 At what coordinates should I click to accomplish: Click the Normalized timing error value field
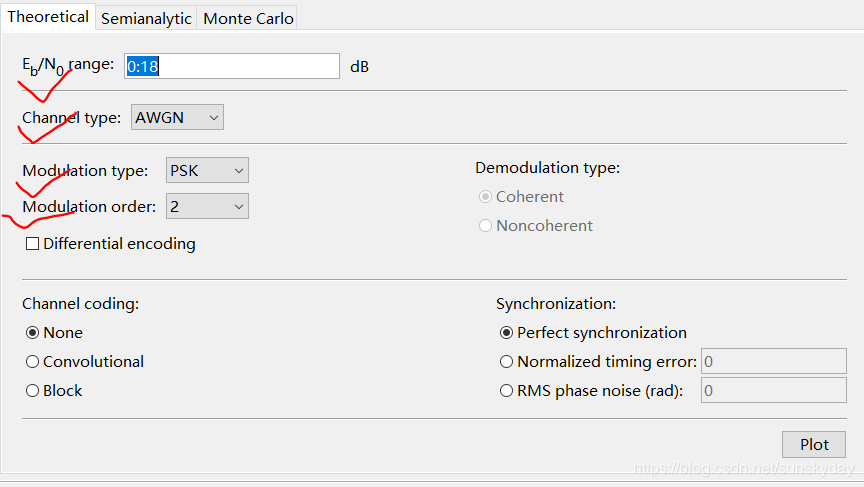tap(774, 361)
